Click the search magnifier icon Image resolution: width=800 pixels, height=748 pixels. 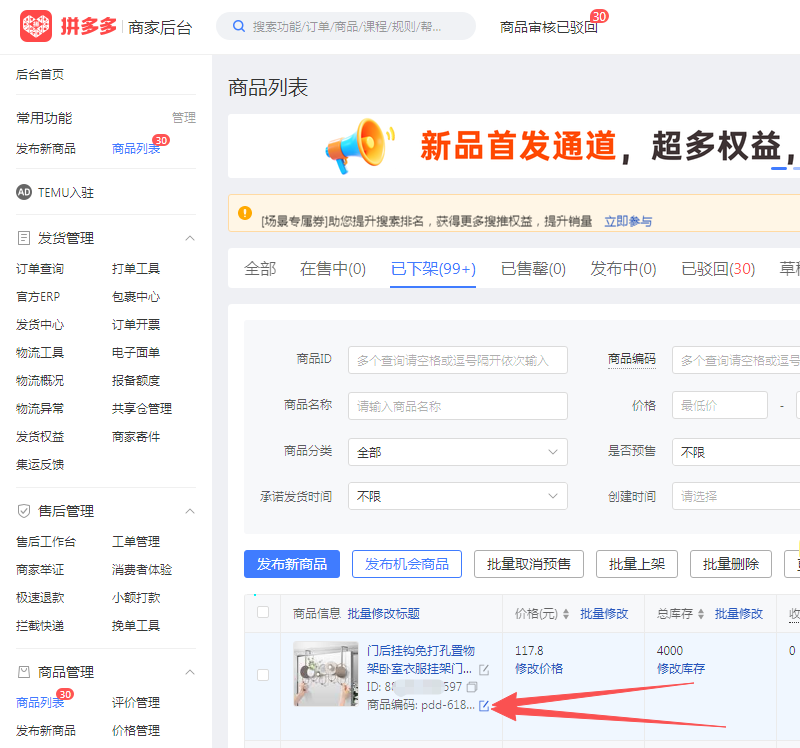[238, 26]
